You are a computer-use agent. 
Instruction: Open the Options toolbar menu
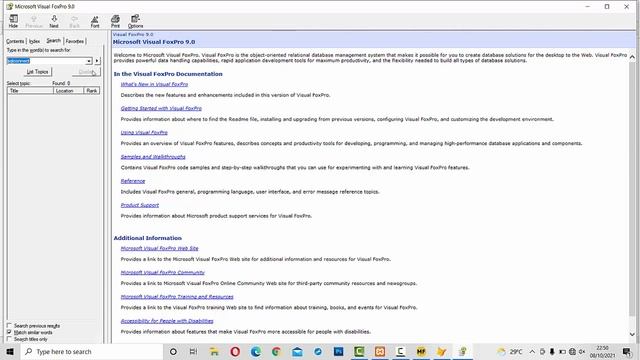tap(136, 21)
